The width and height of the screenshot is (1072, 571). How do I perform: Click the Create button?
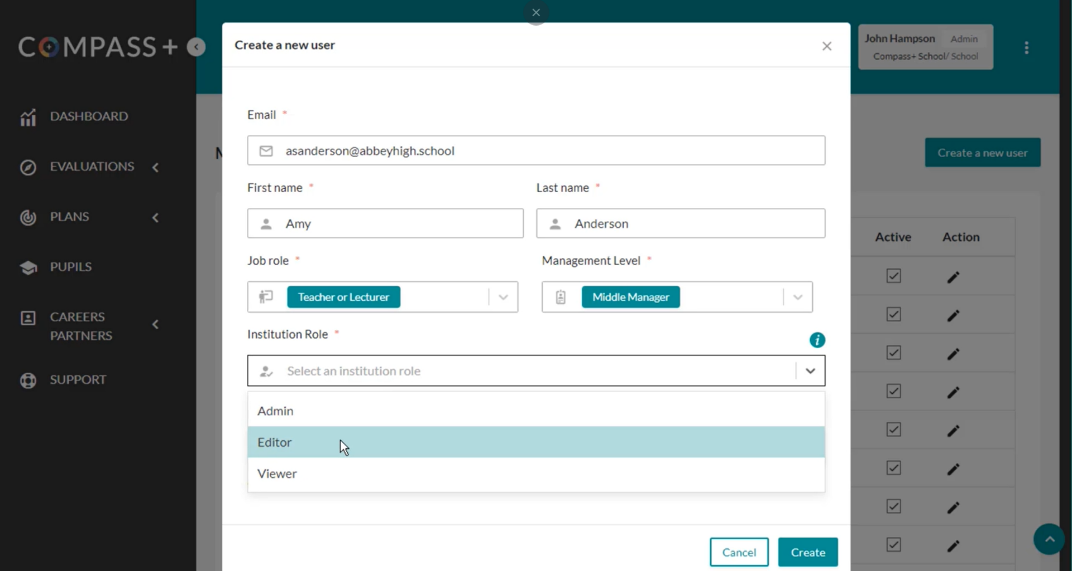coord(807,552)
